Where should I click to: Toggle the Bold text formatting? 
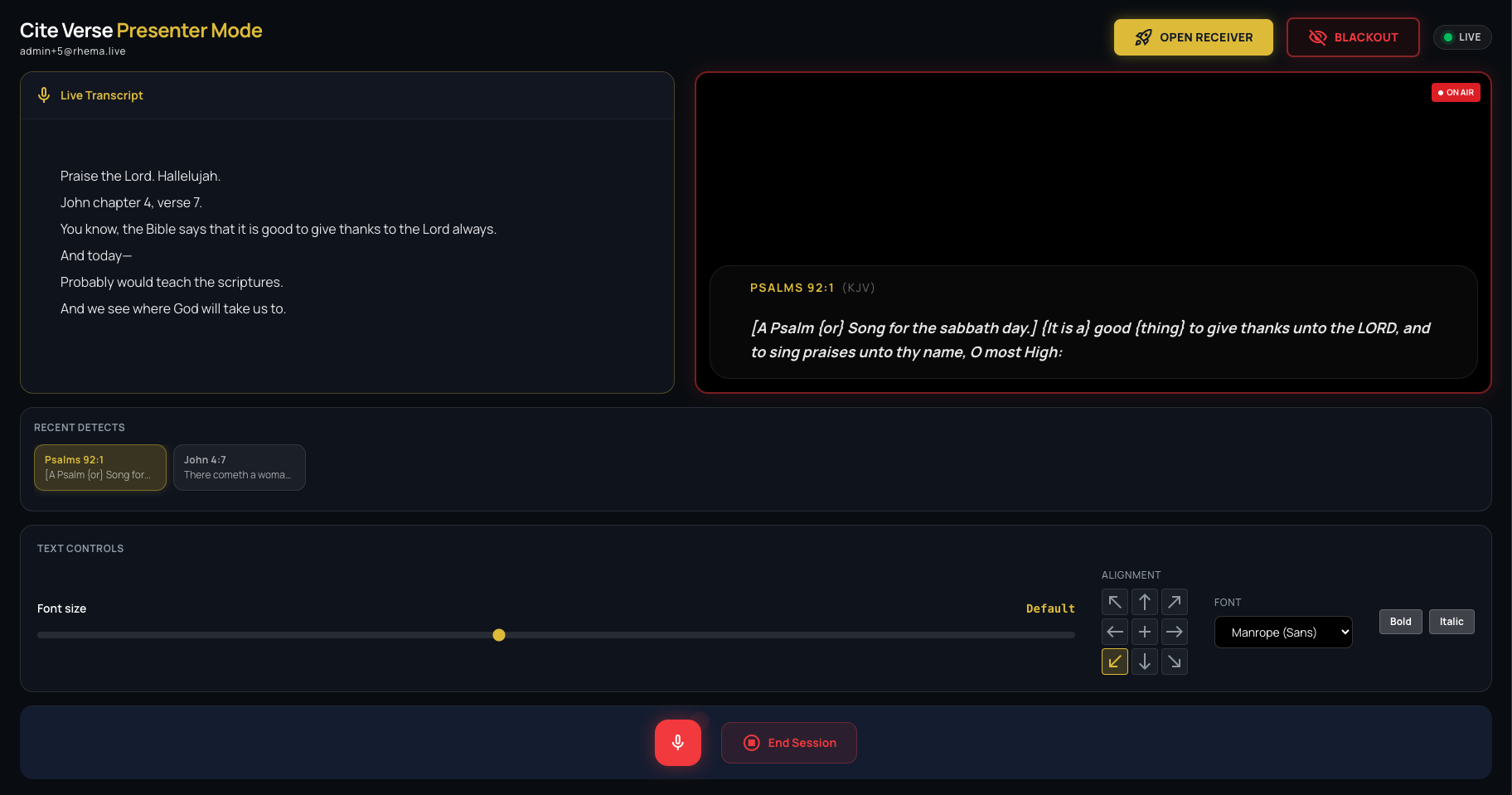coord(1400,621)
